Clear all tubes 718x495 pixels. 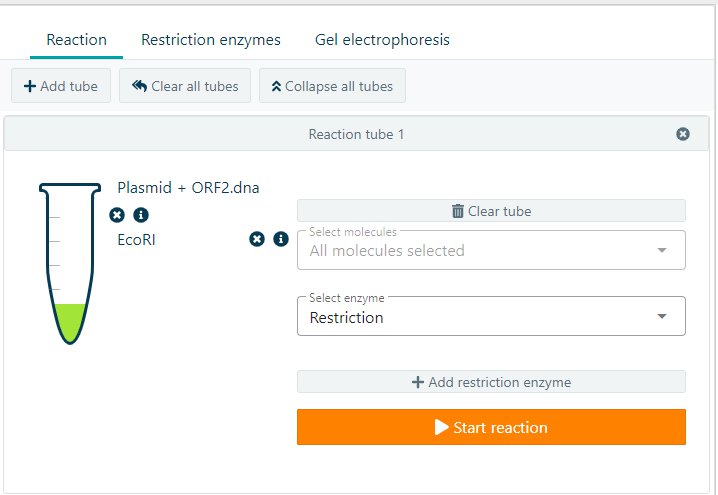(185, 86)
